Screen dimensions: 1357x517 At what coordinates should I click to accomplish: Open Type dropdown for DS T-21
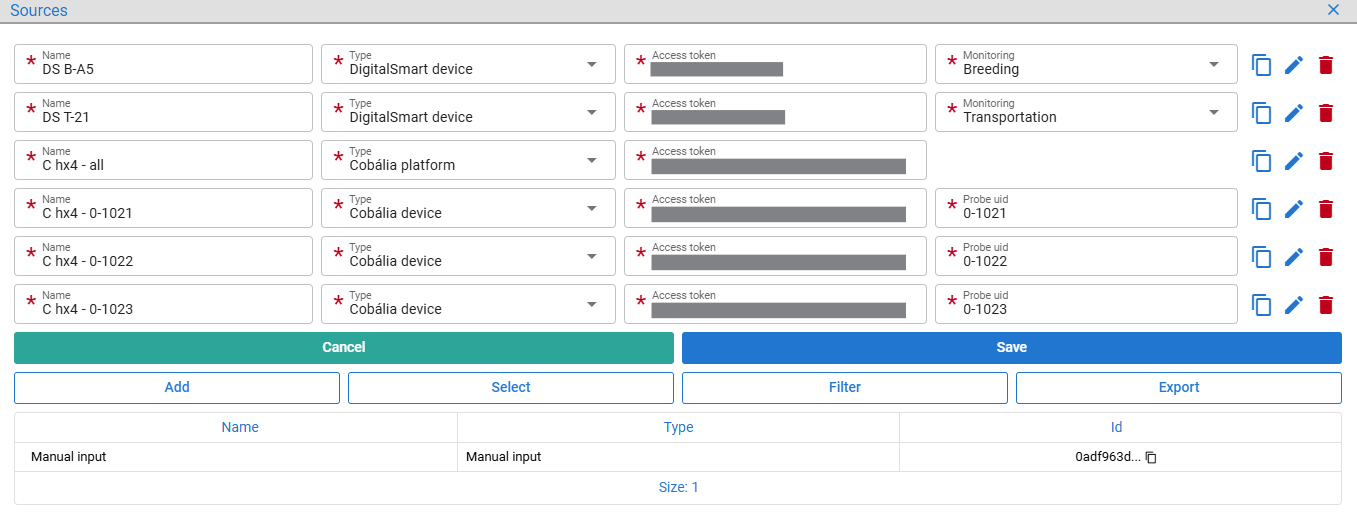pos(468,112)
